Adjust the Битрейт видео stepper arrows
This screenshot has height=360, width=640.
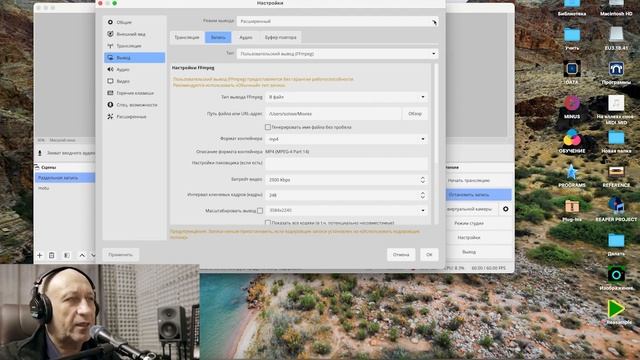[x=422, y=180]
